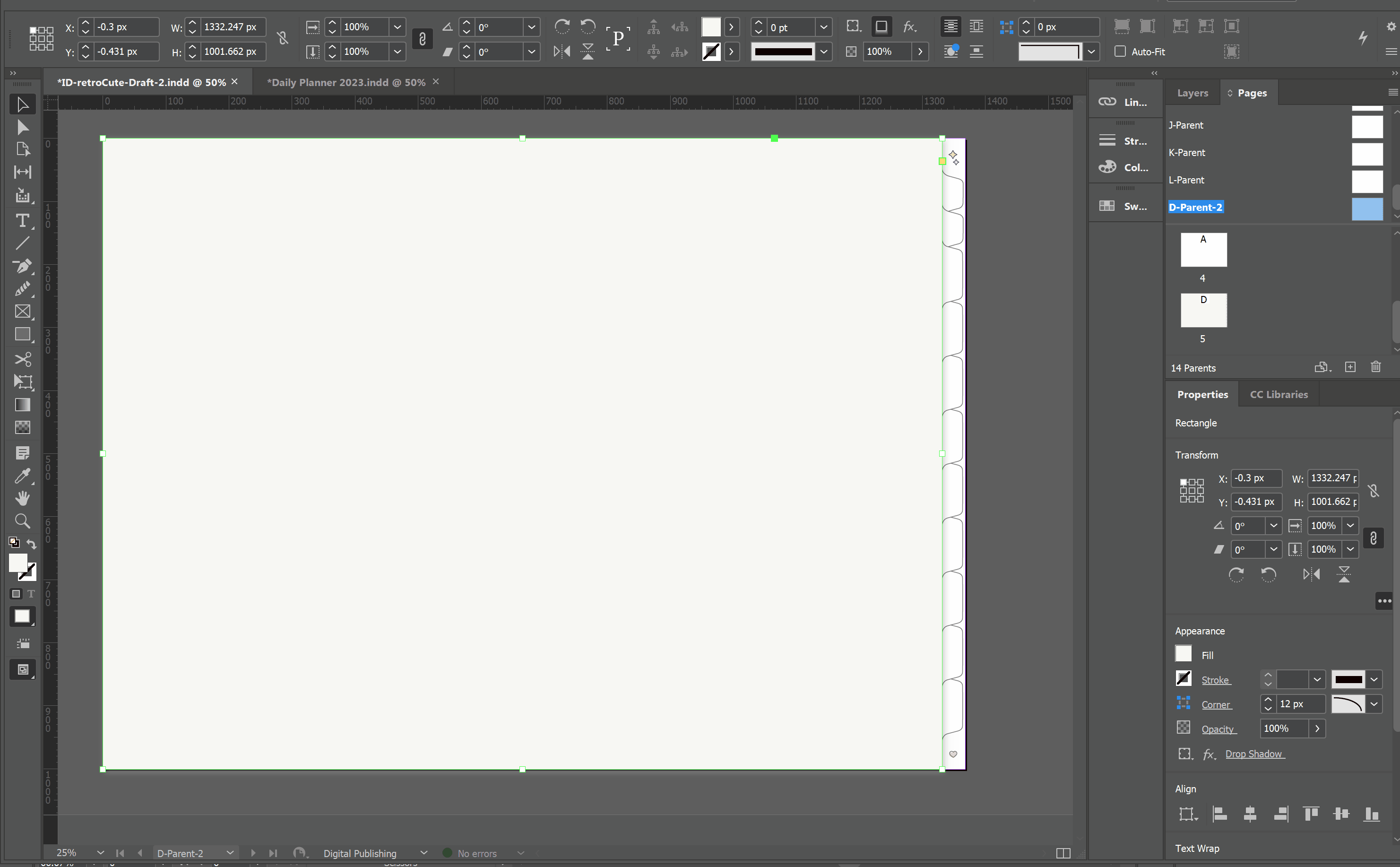The height and width of the screenshot is (867, 1400).
Task: Open the Drop Shadow link
Action: coord(1254,754)
